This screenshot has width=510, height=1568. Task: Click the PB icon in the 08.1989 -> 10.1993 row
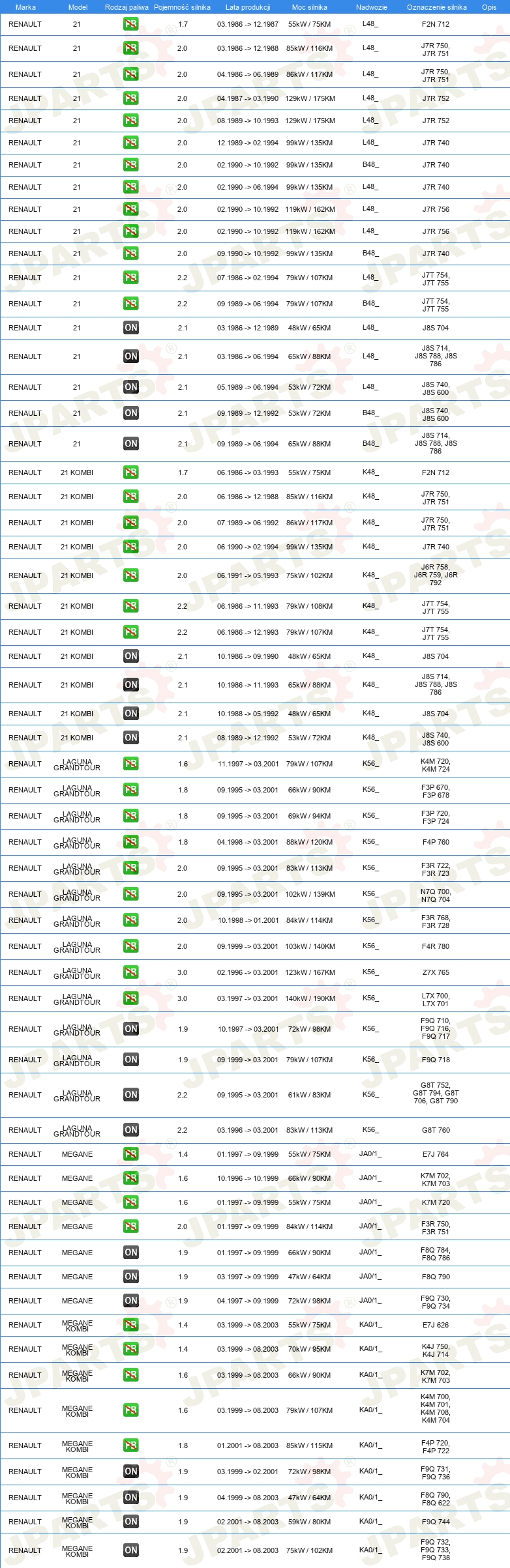tap(131, 121)
